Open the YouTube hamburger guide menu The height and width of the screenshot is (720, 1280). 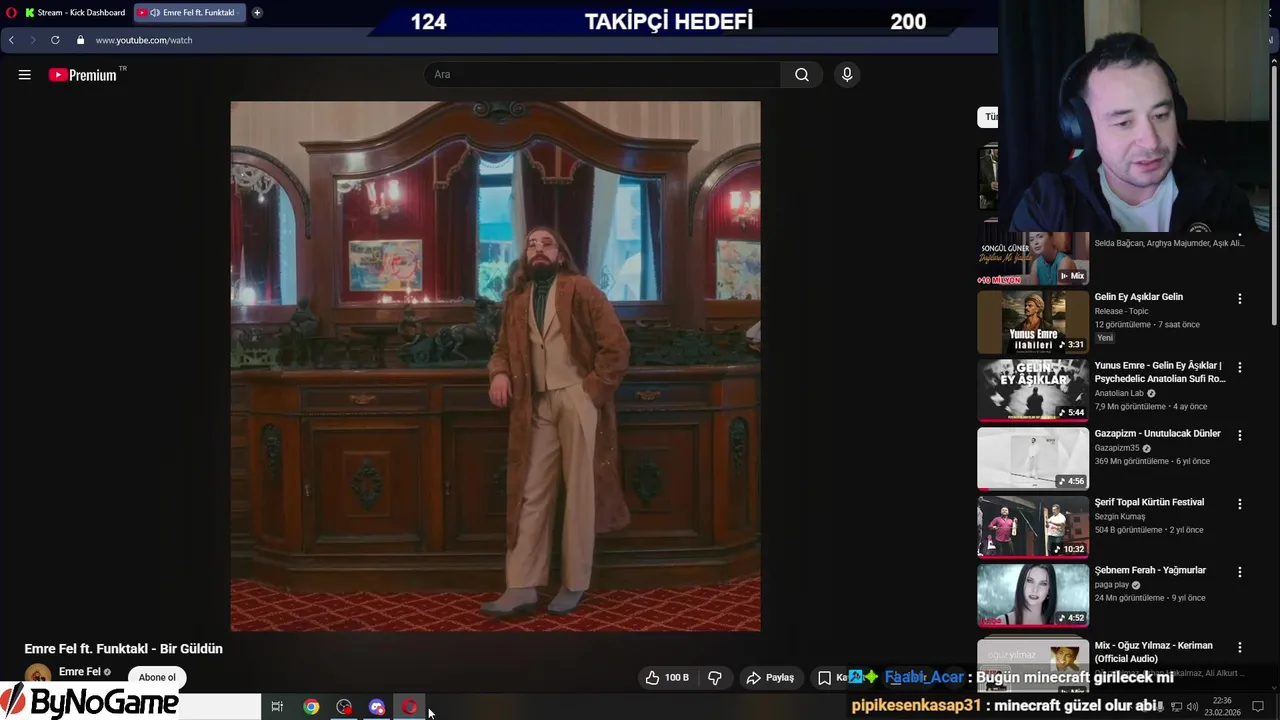click(x=24, y=75)
